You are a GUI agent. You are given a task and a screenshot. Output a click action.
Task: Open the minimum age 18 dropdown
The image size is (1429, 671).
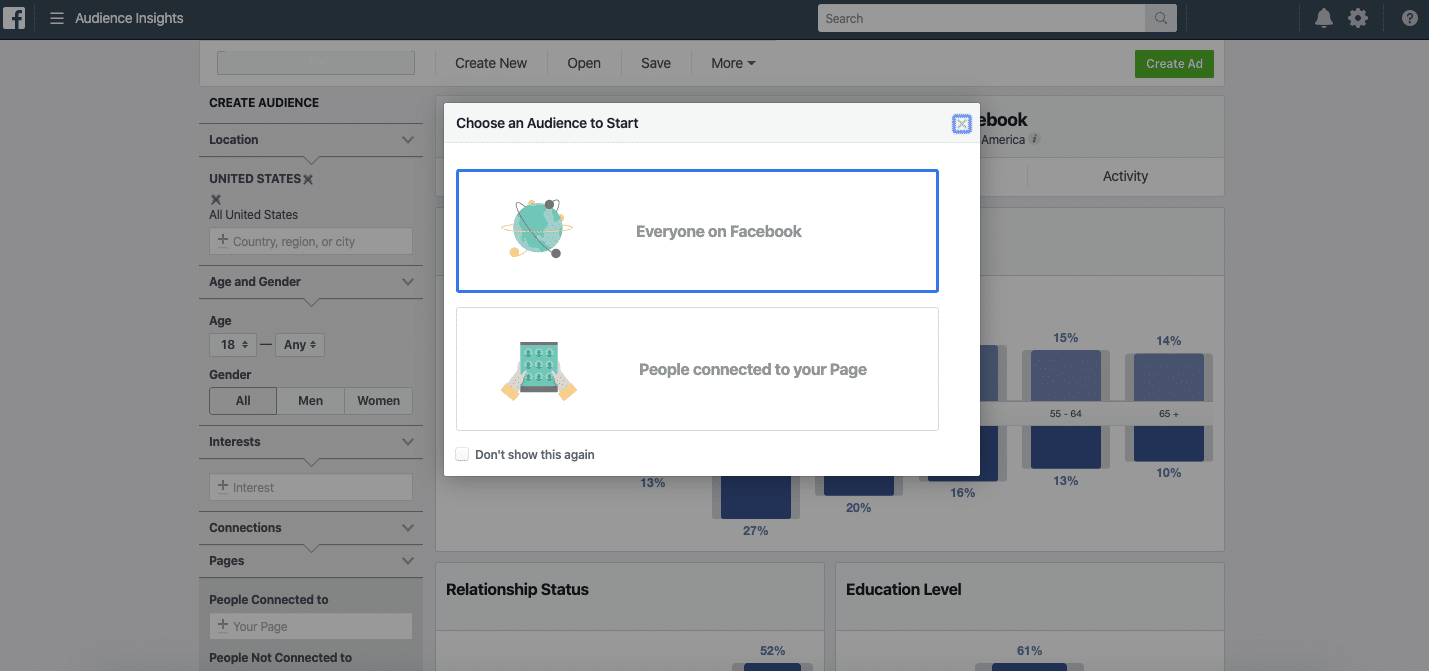(233, 345)
